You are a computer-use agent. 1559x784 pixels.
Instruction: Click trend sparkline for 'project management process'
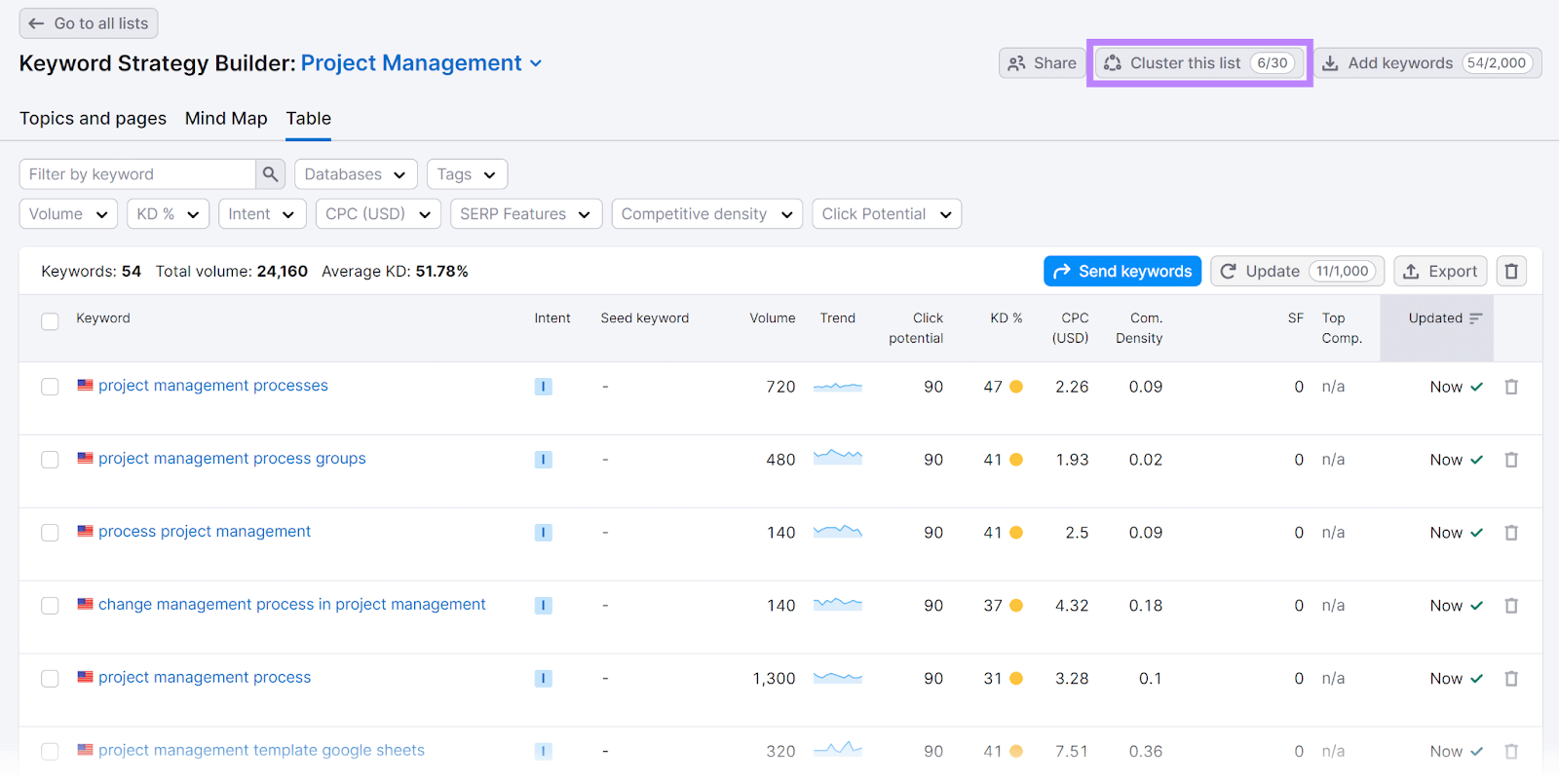tap(837, 678)
